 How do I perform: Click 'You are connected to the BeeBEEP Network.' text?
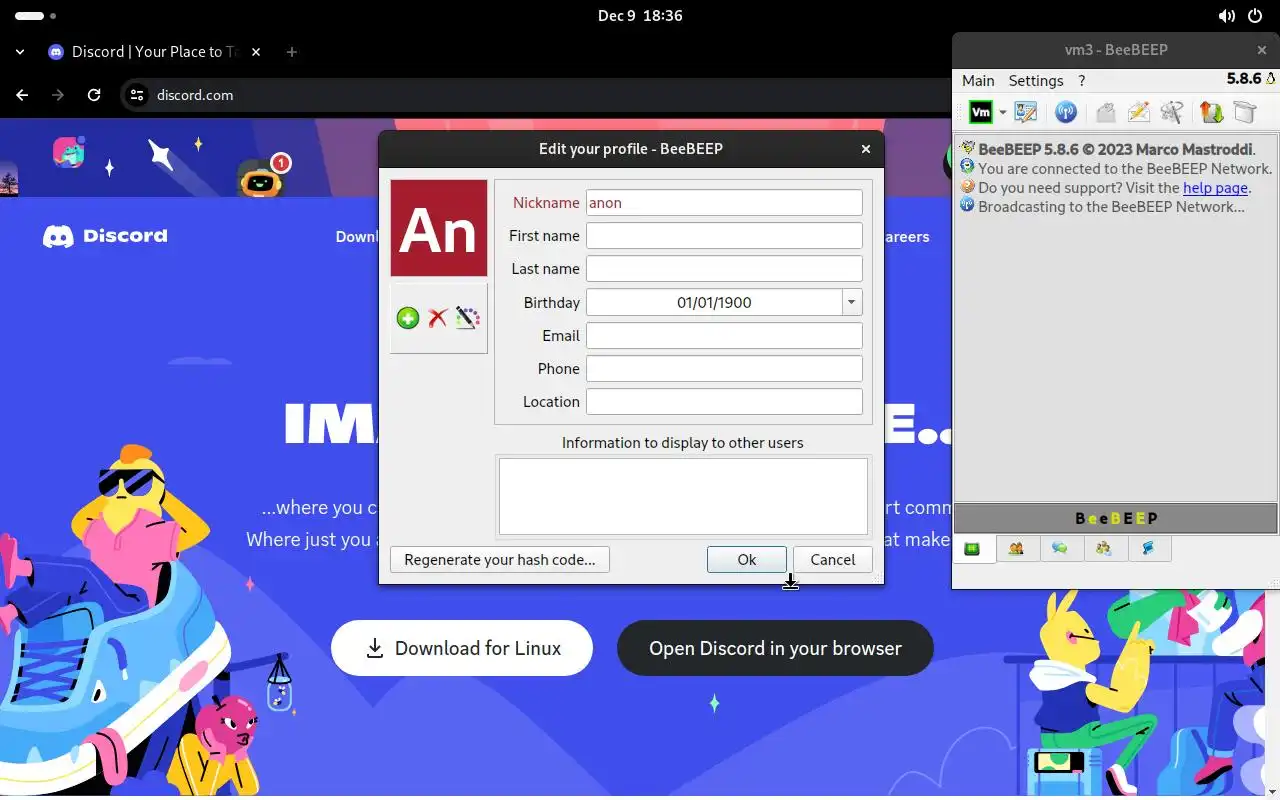(1125, 169)
